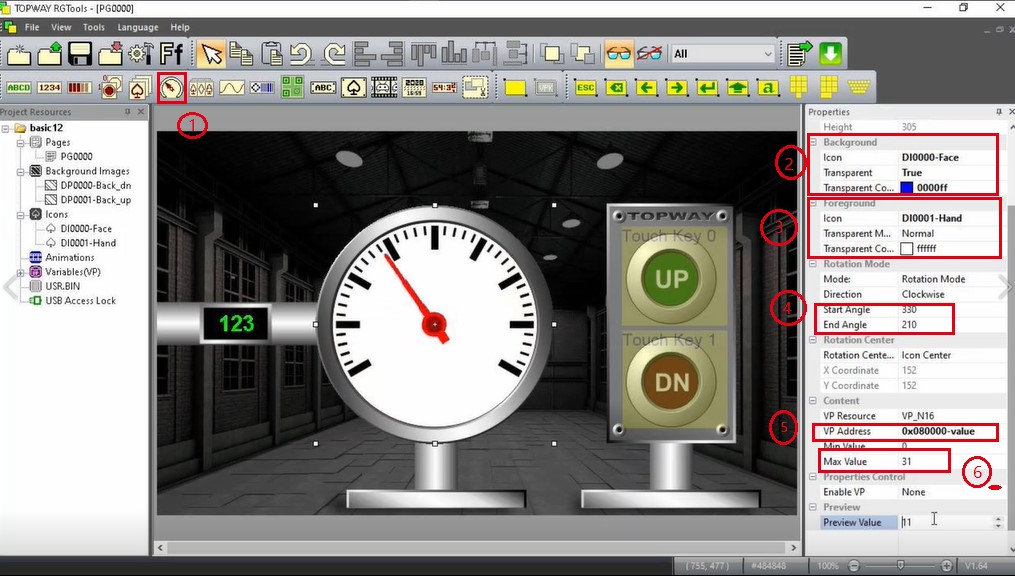Select the left-arrow key element tool
1015x576 pixels.
tap(646, 87)
